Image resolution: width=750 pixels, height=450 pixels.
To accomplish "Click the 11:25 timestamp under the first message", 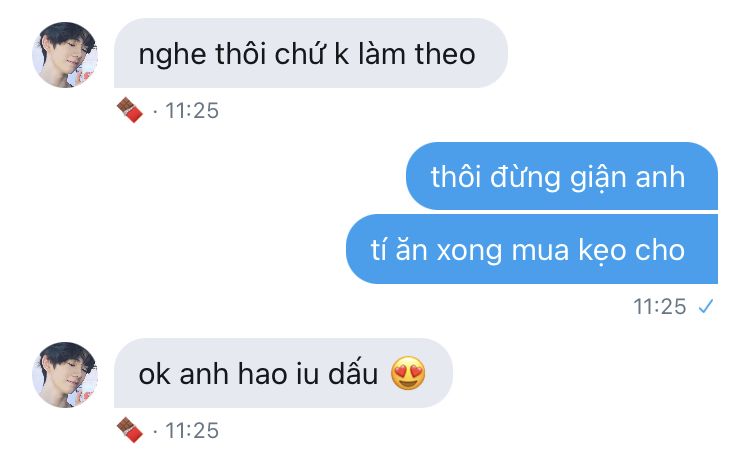I will pyautogui.click(x=192, y=111).
